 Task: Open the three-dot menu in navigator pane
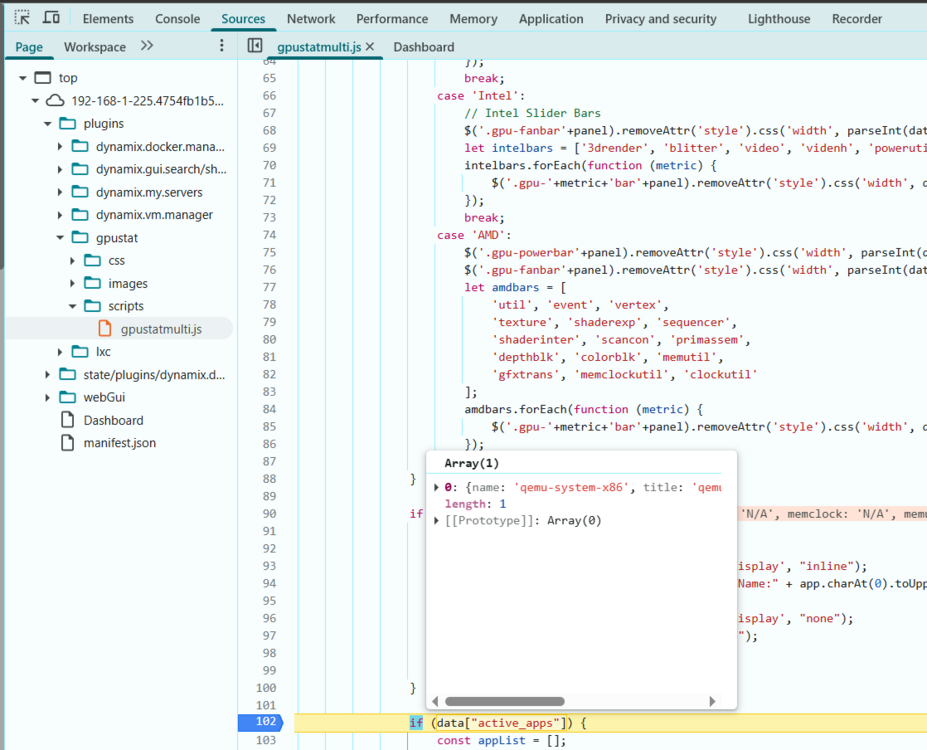tap(222, 46)
